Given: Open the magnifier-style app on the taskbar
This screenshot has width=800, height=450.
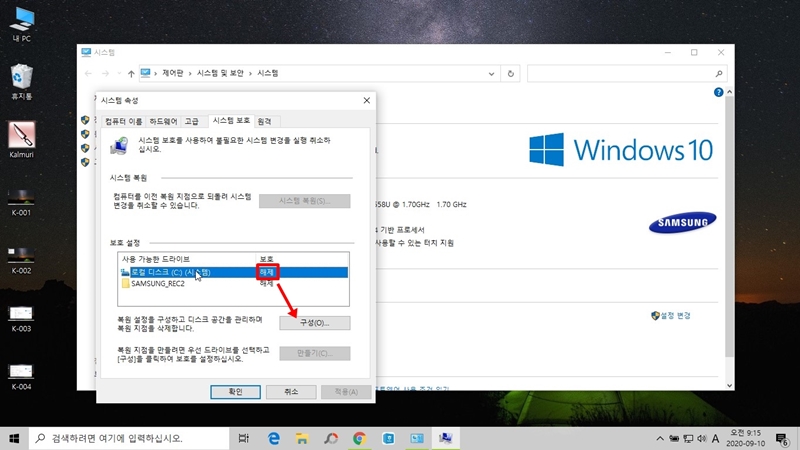Looking at the screenshot, I should 331,438.
